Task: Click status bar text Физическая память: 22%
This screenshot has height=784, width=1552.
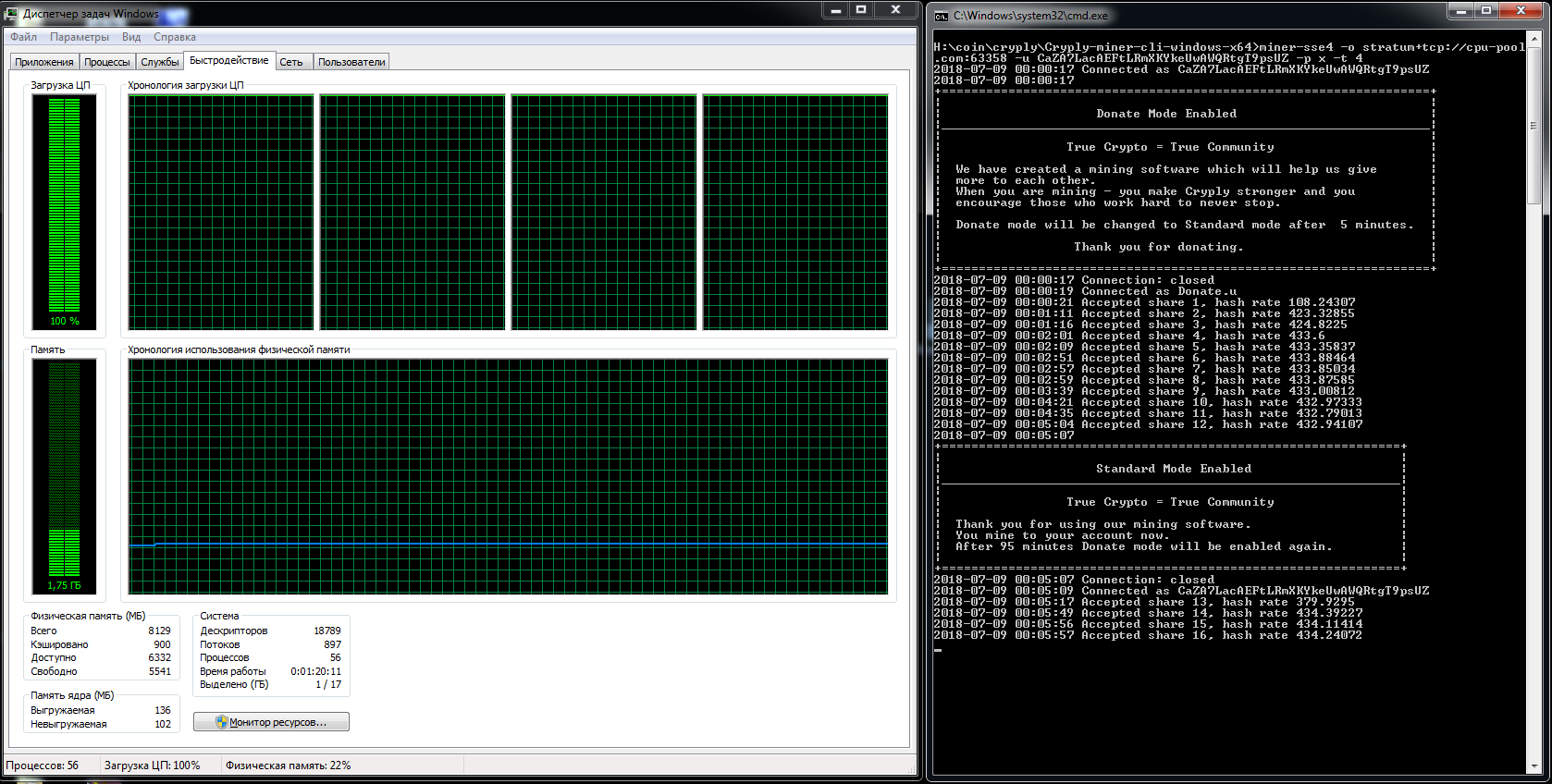Action: point(289,766)
